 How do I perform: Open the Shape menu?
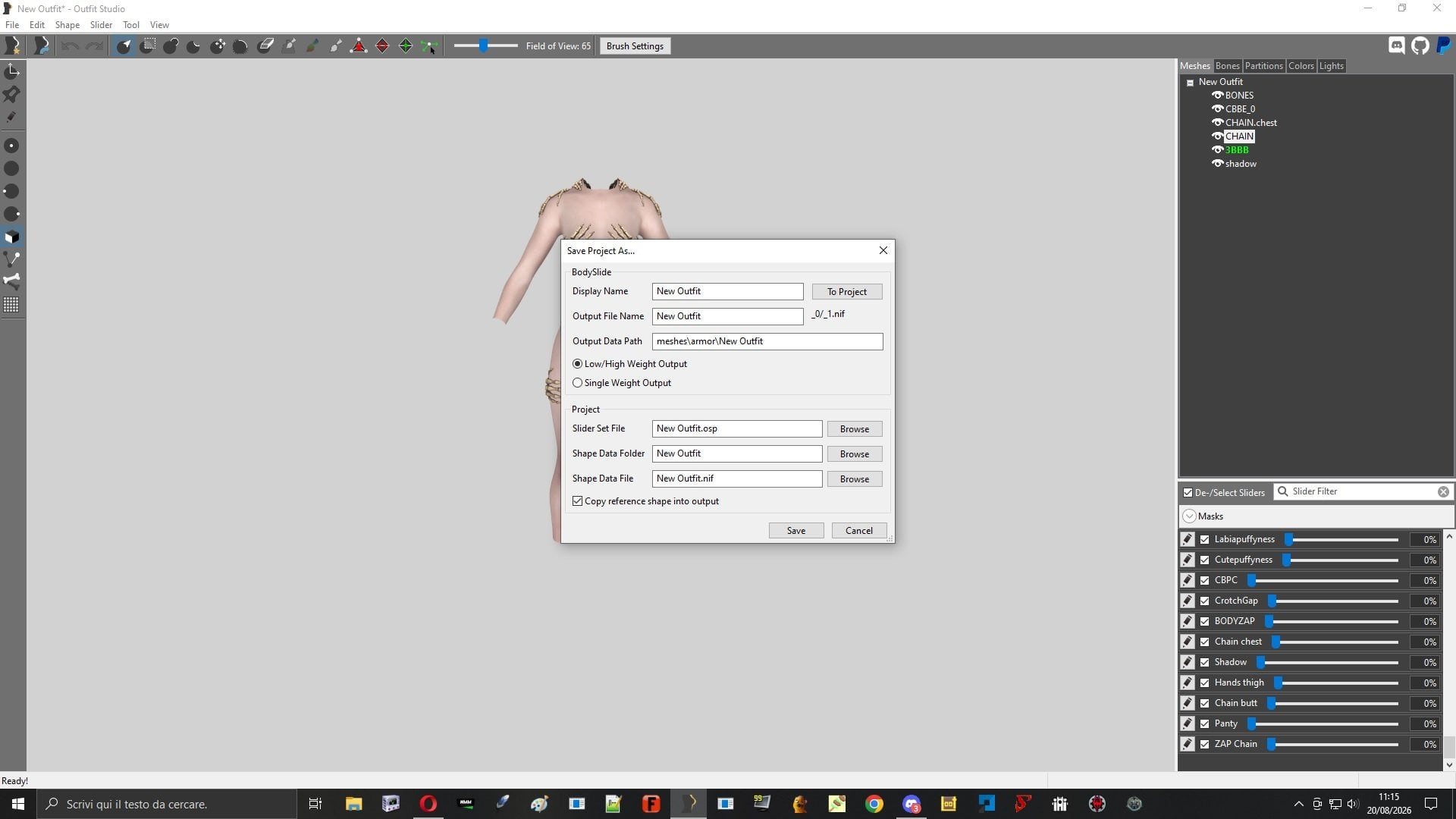(x=67, y=24)
